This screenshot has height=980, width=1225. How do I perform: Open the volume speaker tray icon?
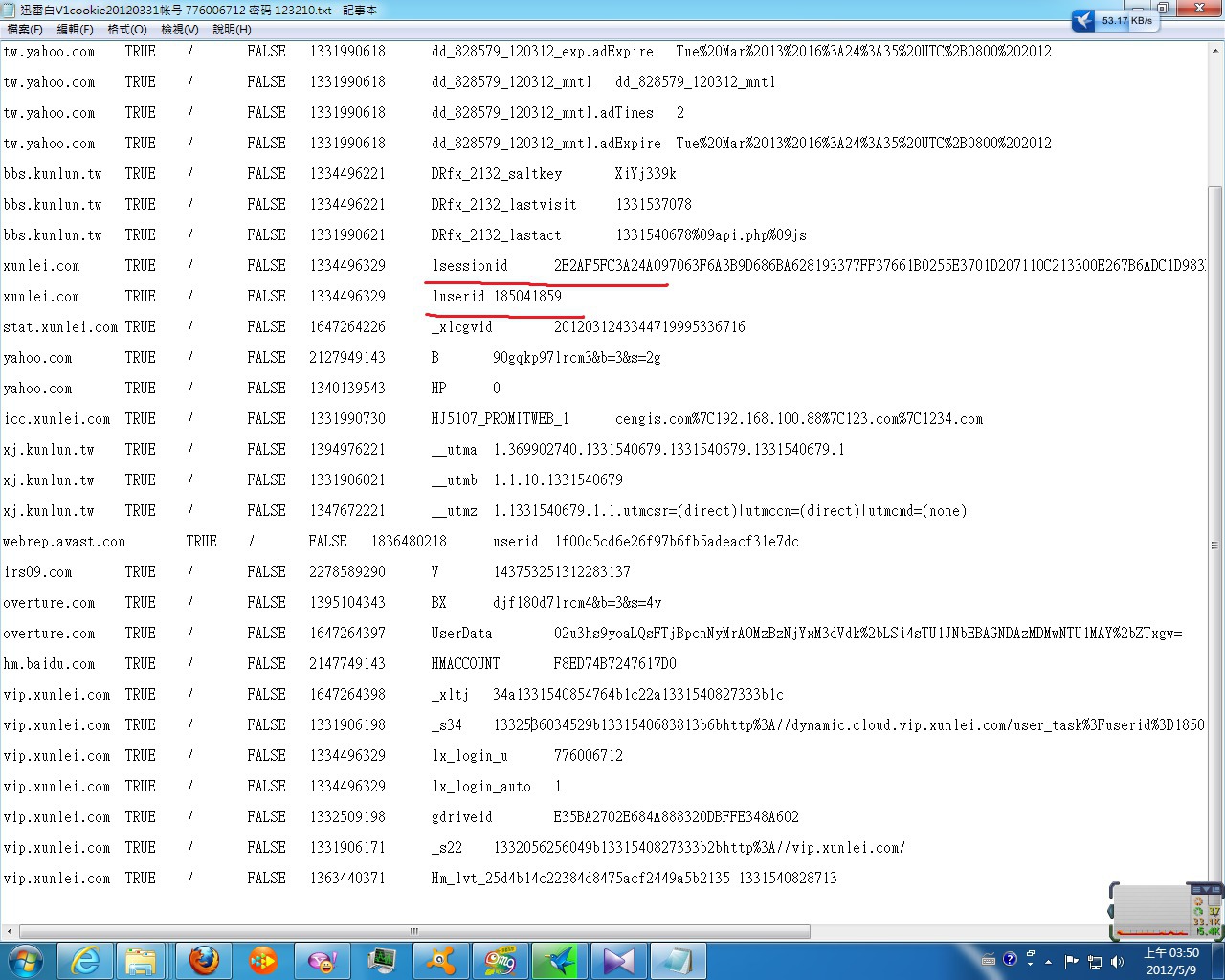1116,961
